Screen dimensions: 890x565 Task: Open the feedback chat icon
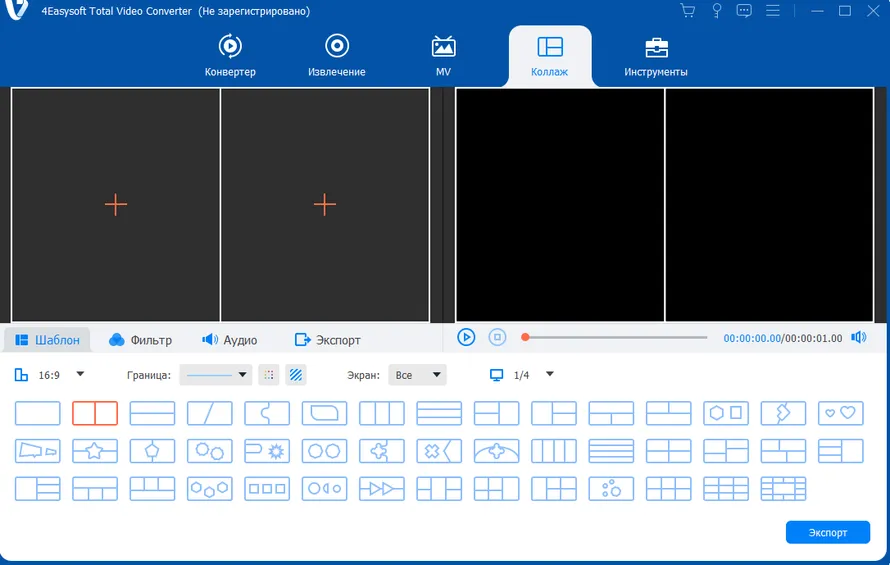744,11
